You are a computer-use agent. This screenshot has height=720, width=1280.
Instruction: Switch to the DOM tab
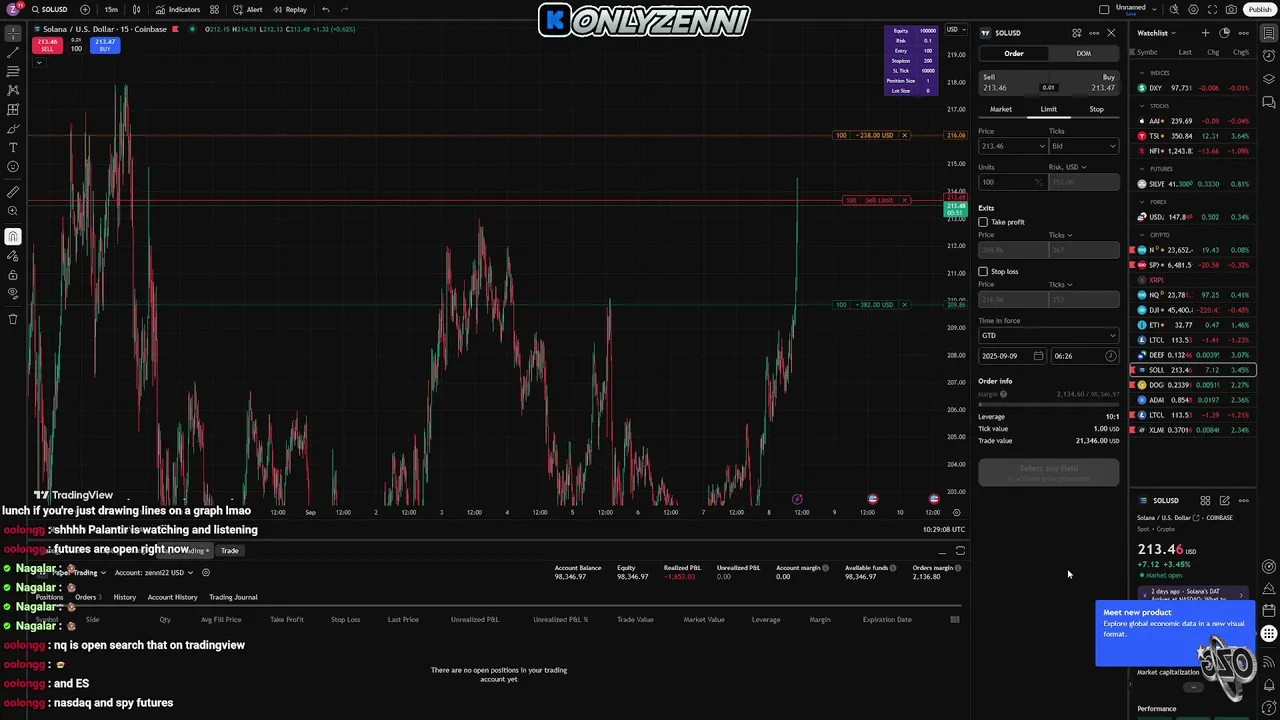(1083, 53)
